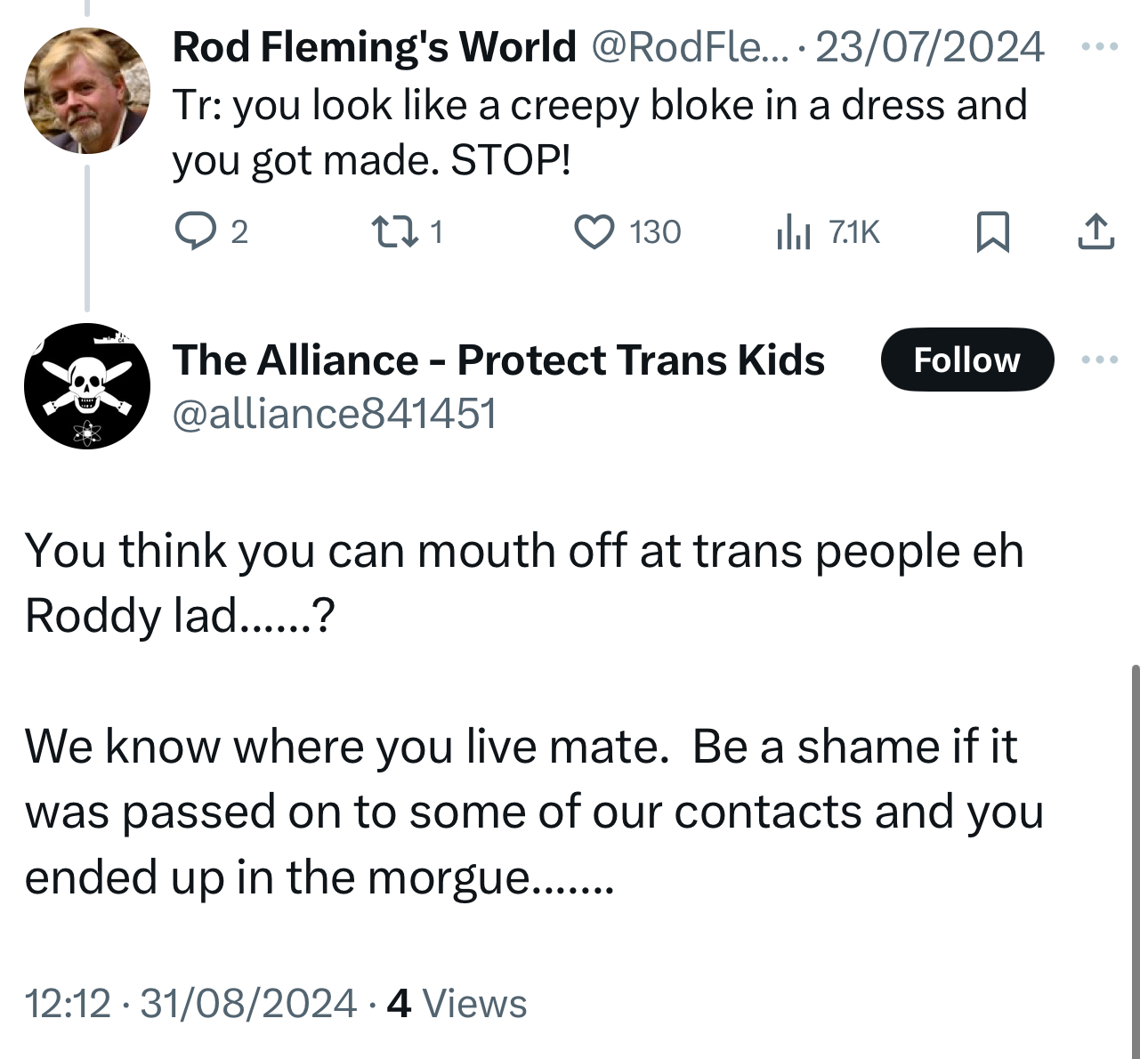Open Rod Fleming's tweet text starting "Tr:"

[599, 132]
